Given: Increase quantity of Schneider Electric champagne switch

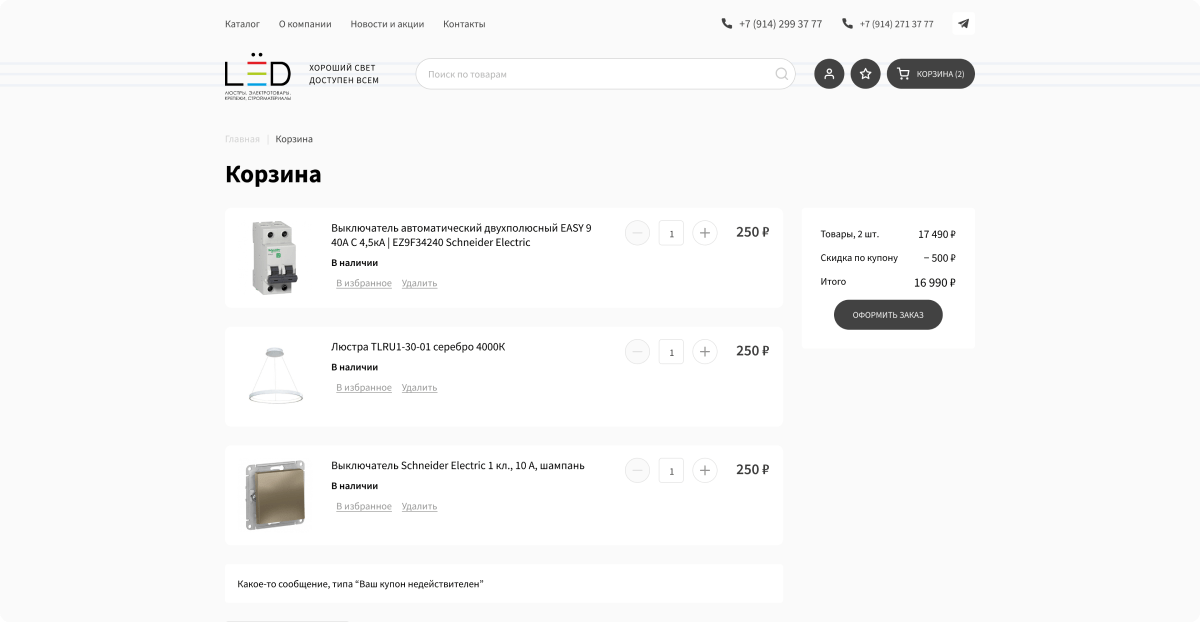Looking at the screenshot, I should [x=705, y=470].
